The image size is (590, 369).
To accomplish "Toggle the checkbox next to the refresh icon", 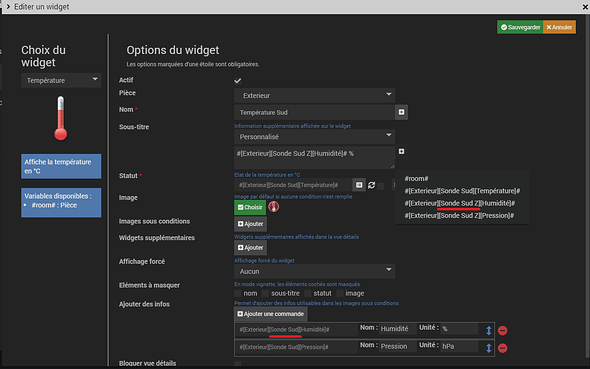I will 381,186.
